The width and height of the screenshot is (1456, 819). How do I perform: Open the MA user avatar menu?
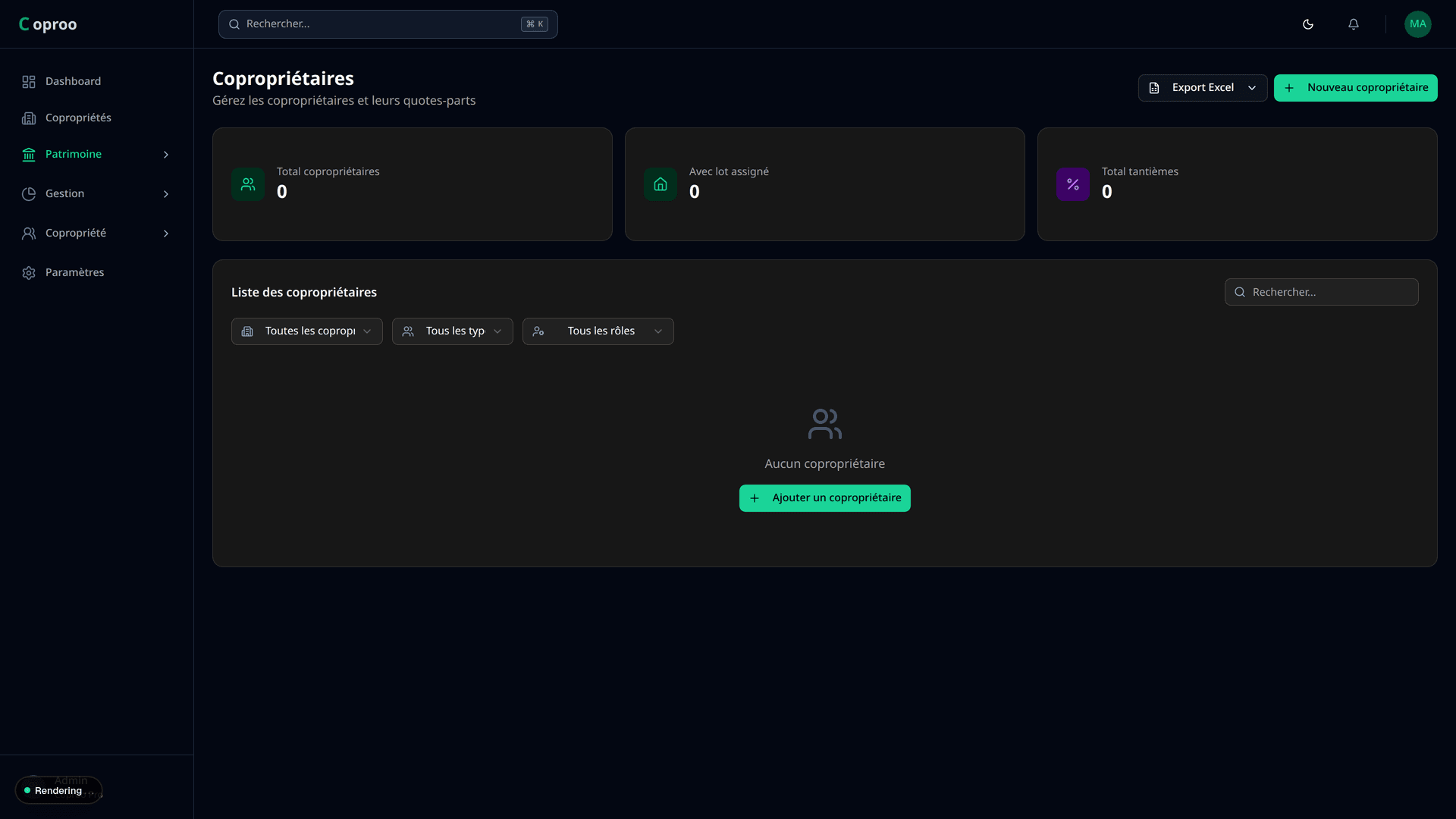[x=1417, y=24]
